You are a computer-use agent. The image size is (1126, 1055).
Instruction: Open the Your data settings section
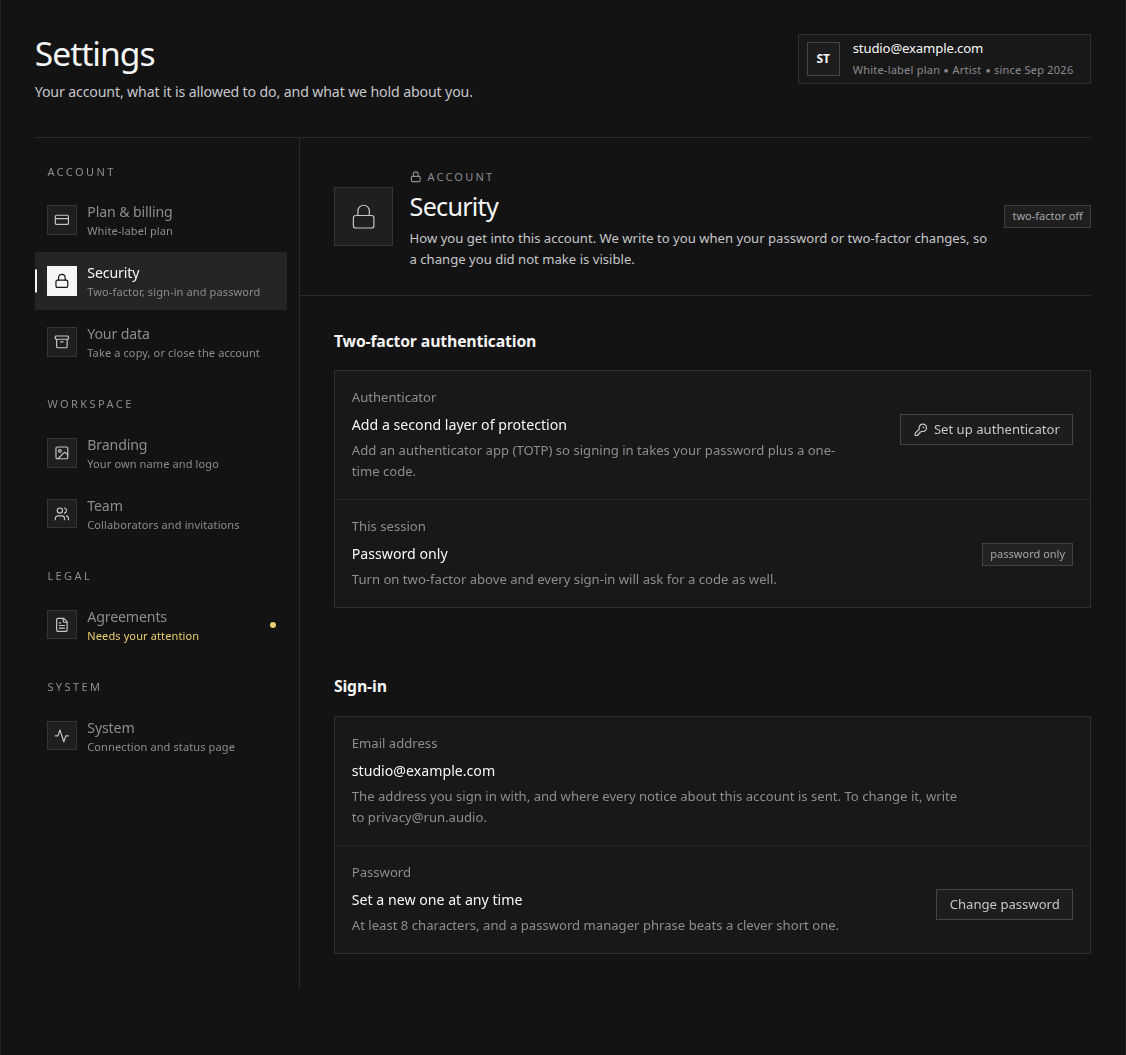pos(161,342)
